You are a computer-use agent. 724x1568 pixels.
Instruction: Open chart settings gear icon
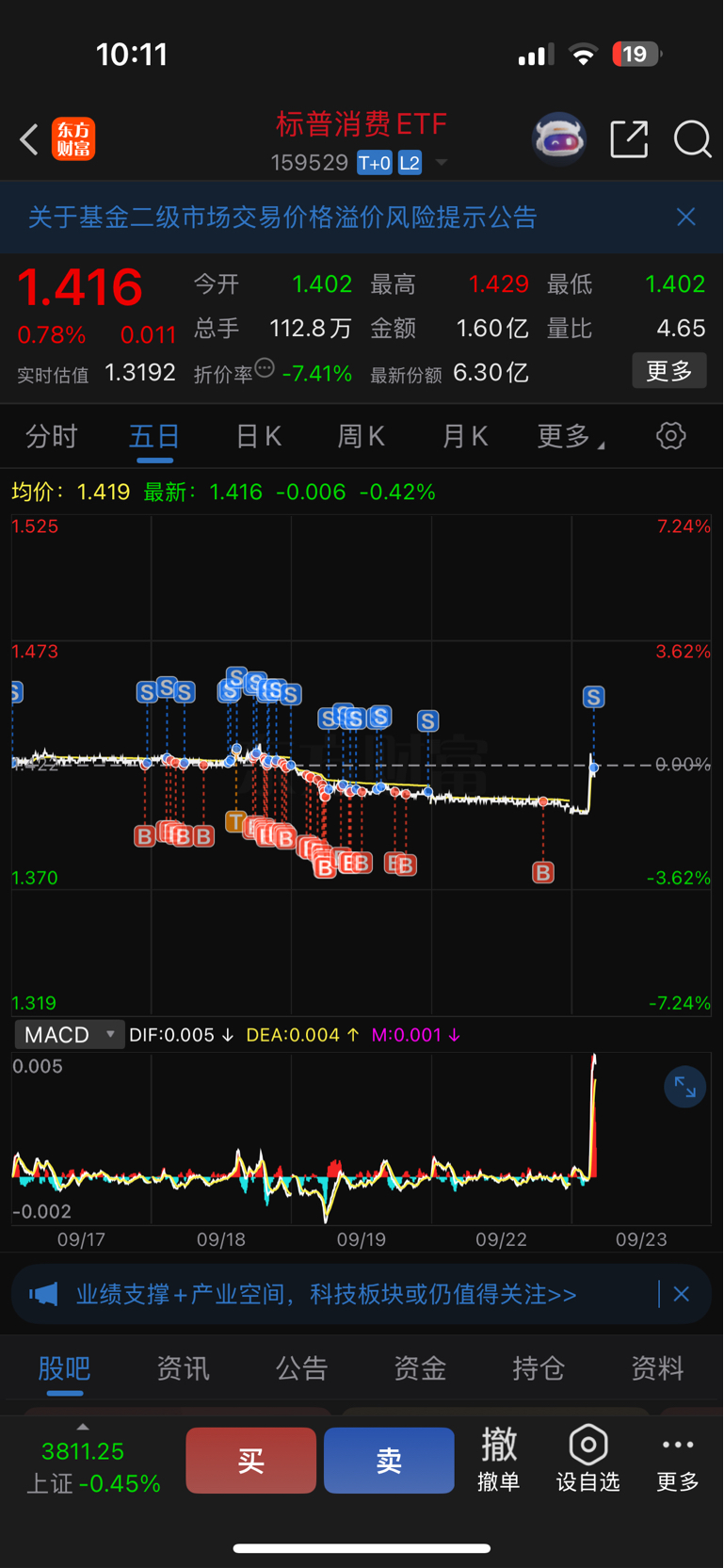tap(671, 436)
